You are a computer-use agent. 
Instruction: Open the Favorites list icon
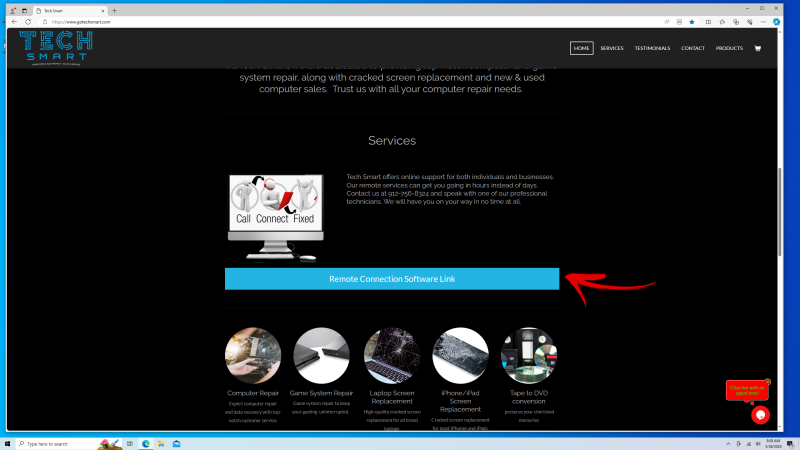coord(722,22)
